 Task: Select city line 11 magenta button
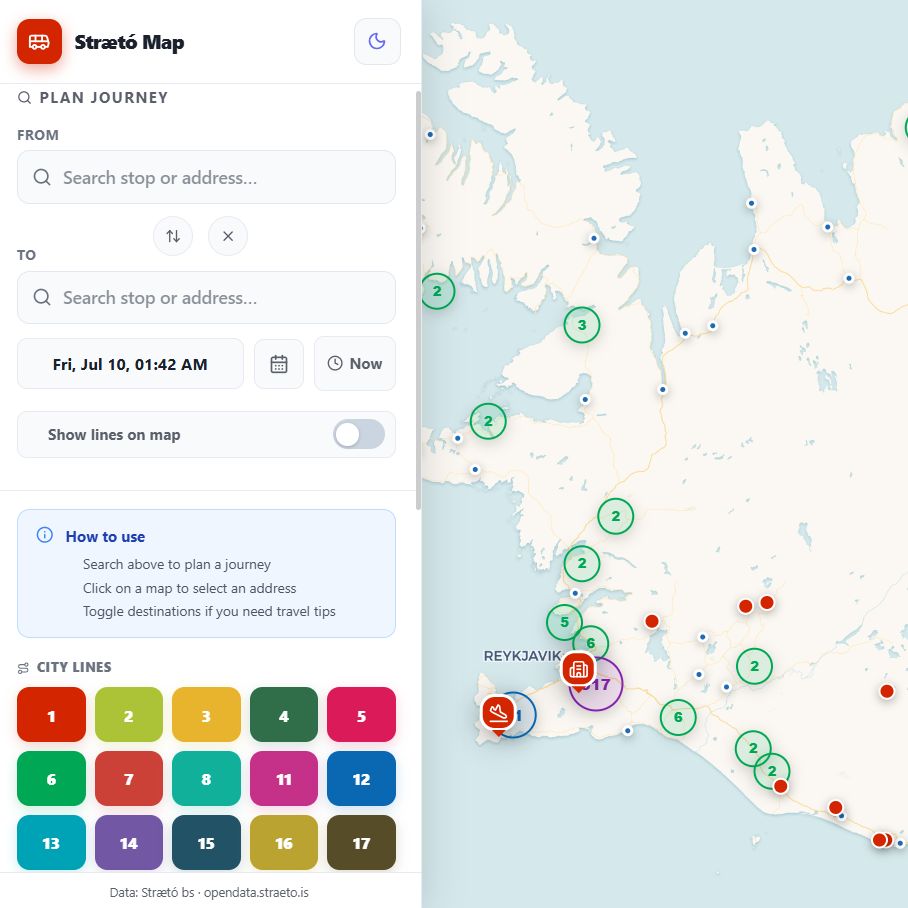pyautogui.click(x=284, y=778)
